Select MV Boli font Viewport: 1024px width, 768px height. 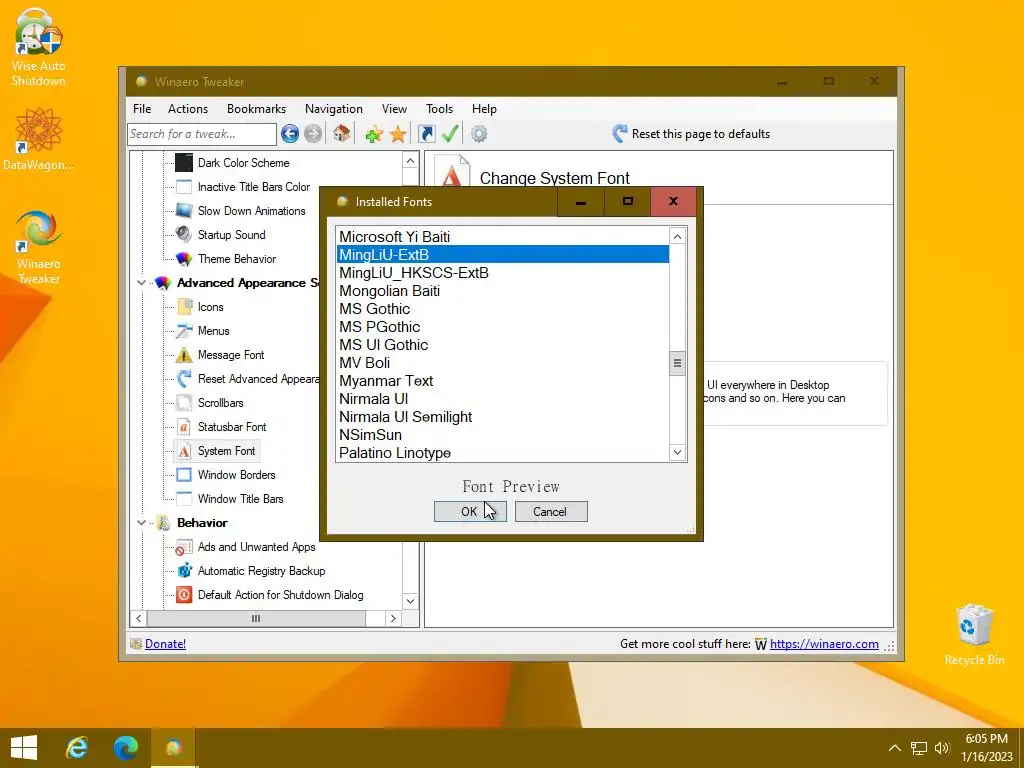503,362
